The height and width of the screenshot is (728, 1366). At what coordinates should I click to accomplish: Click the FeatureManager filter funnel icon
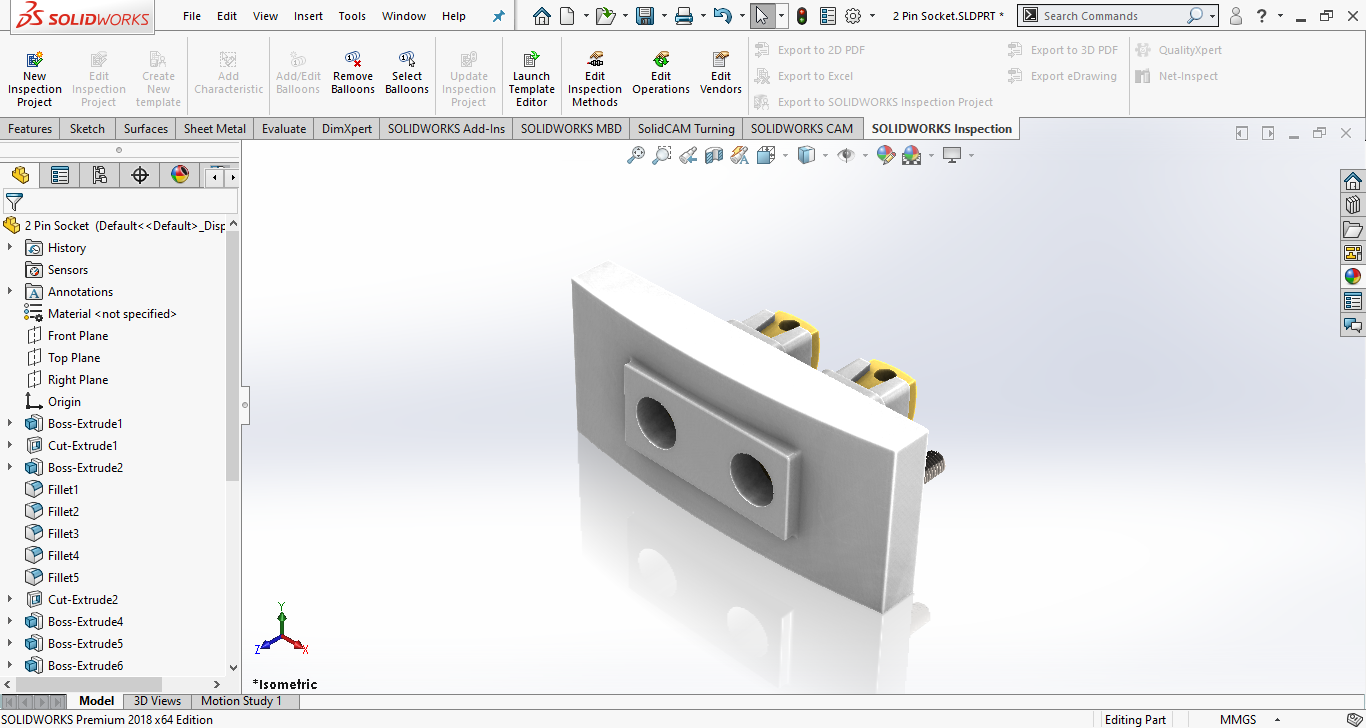[14, 202]
